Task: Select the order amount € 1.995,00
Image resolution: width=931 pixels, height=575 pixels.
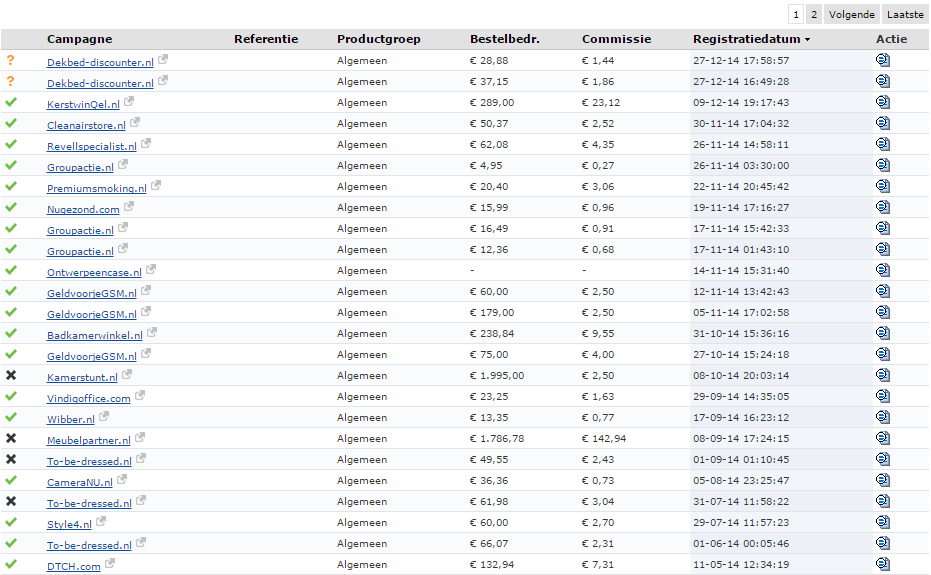Action: [497, 375]
